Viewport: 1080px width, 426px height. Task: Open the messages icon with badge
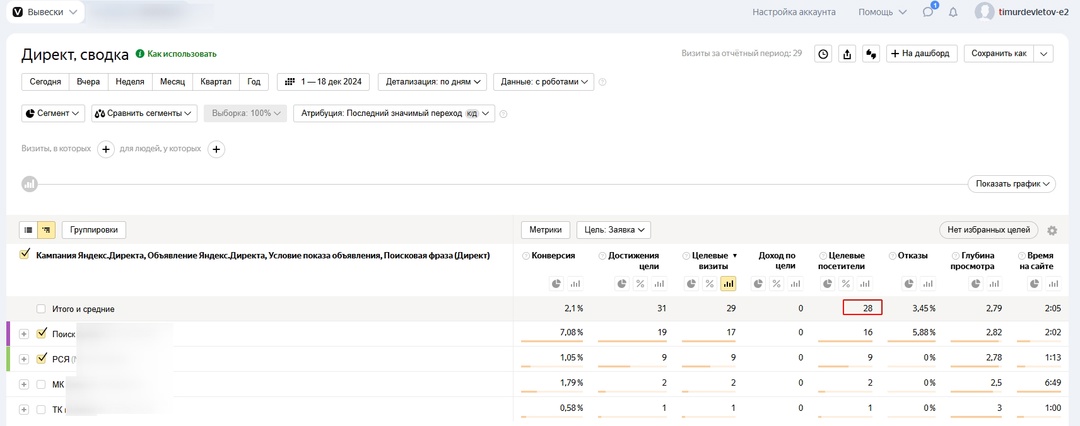point(928,12)
